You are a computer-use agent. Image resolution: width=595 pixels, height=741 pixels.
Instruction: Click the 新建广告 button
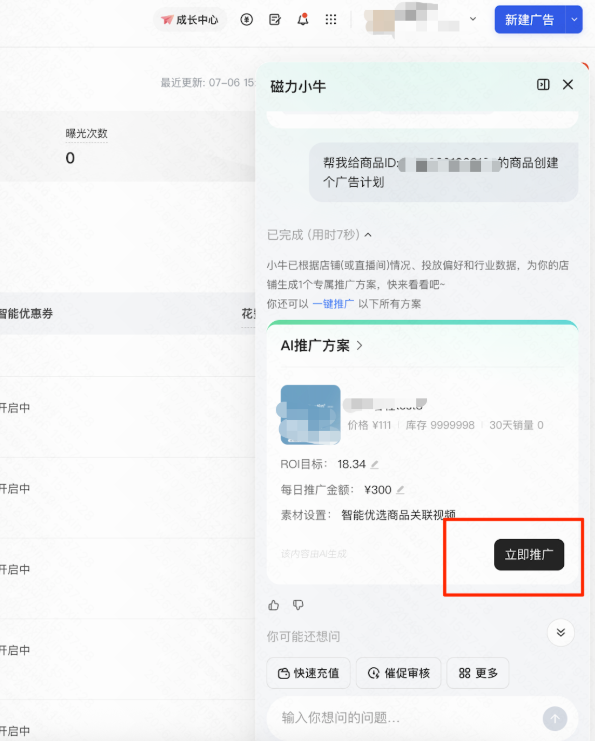coord(529,19)
